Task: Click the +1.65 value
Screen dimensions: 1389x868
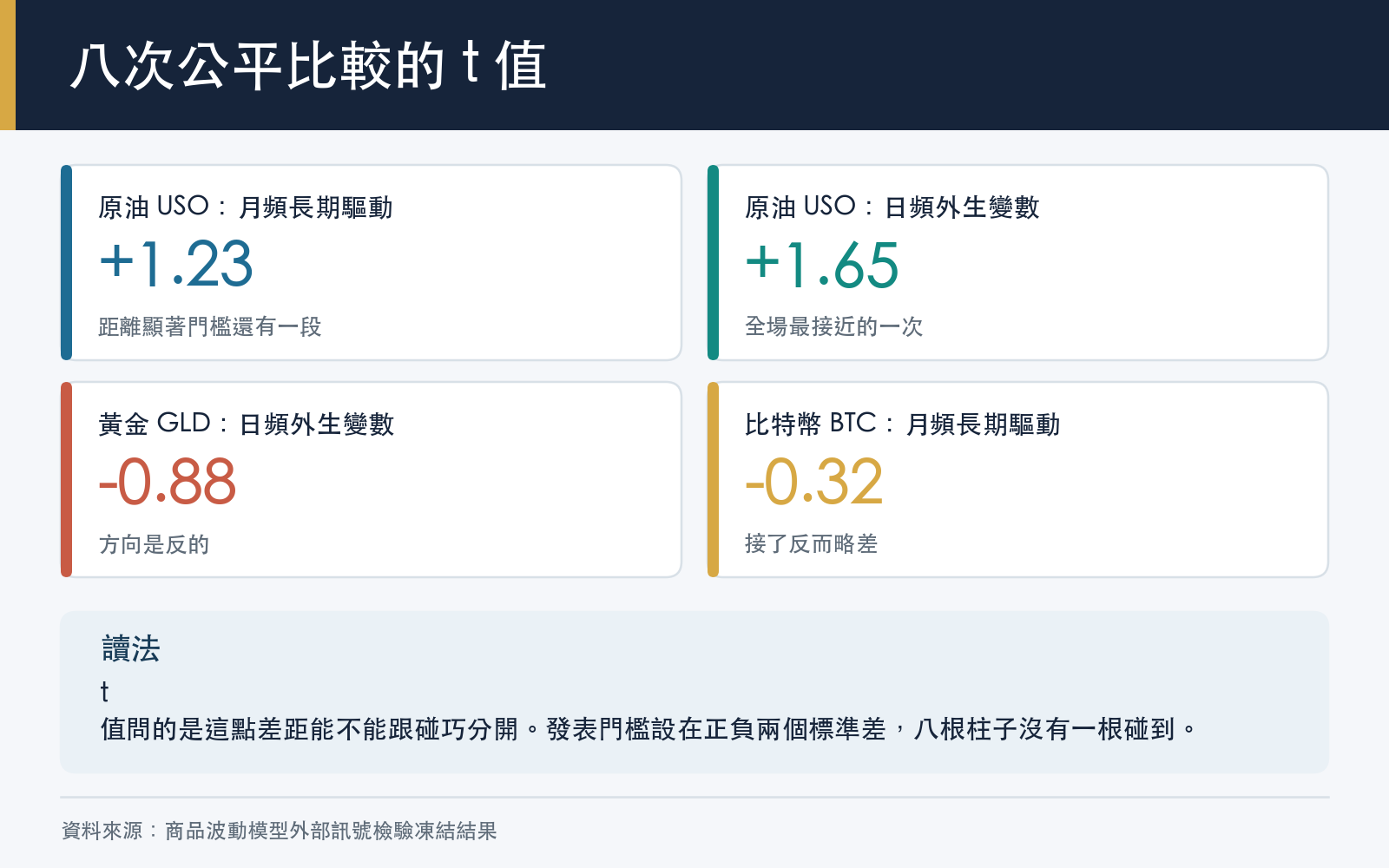Action: click(822, 264)
